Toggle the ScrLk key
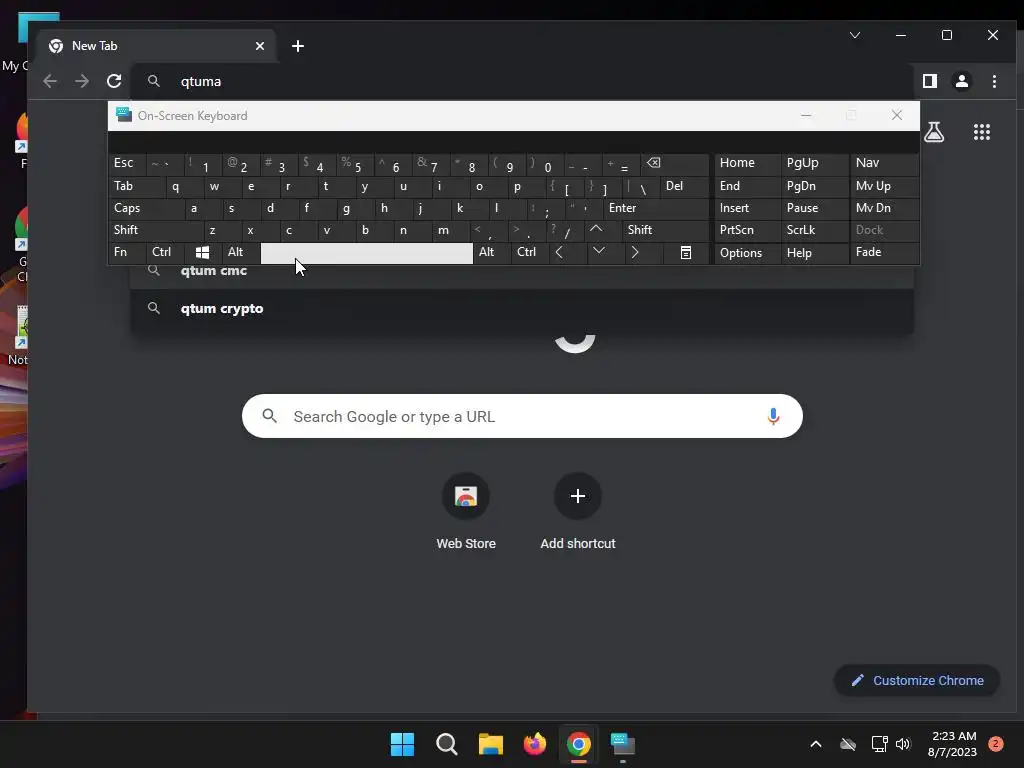Viewport: 1024px width, 768px height. (814, 230)
